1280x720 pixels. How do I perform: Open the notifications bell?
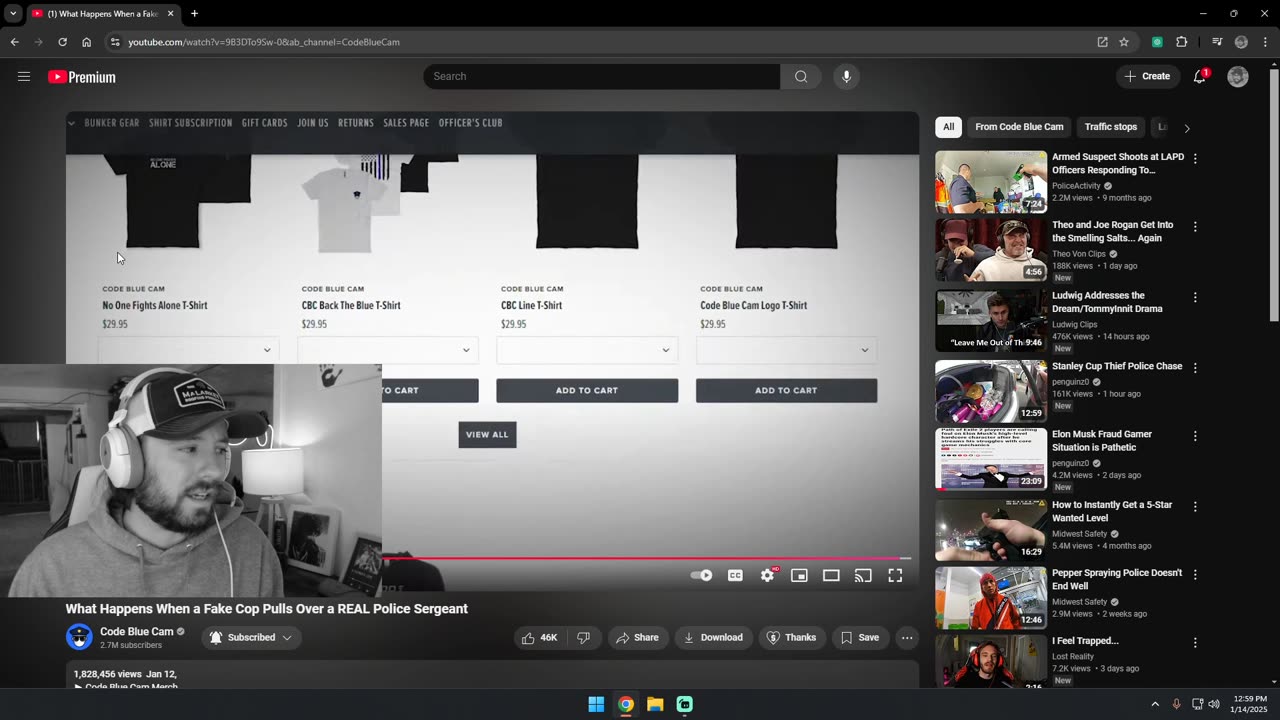pyautogui.click(x=1200, y=76)
